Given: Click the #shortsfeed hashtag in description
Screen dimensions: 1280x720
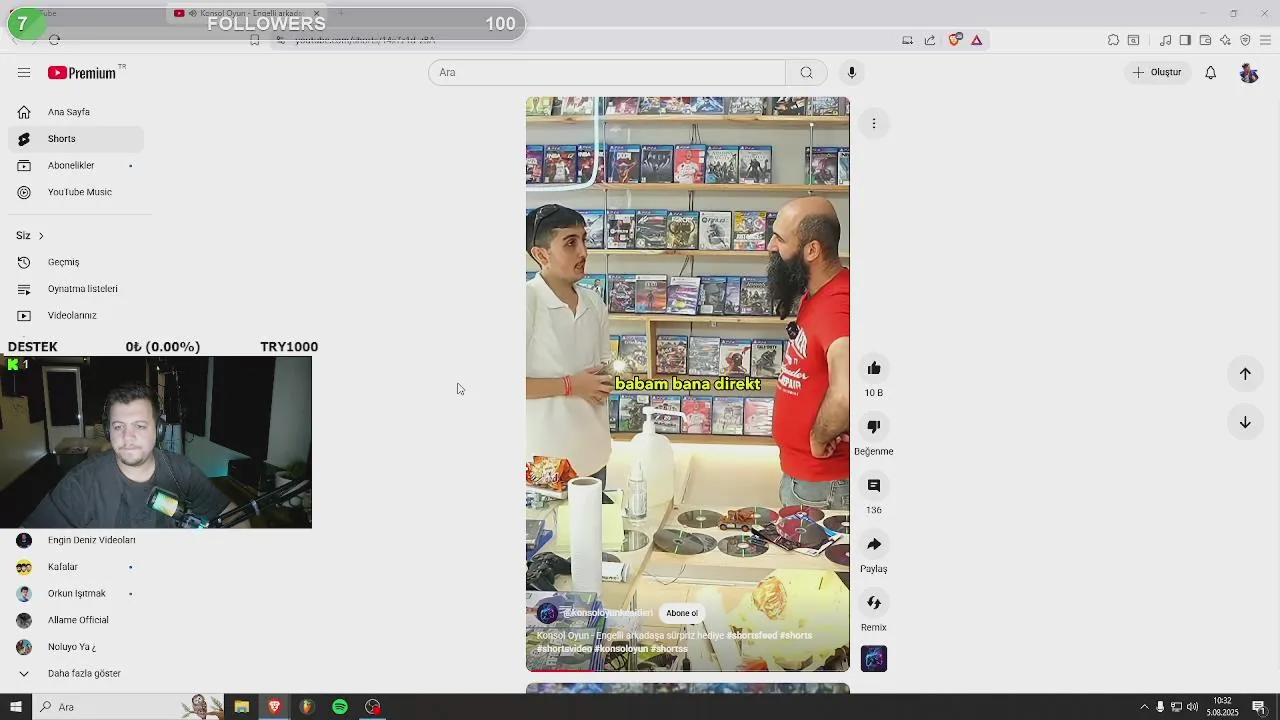Looking at the screenshot, I should 751,635.
